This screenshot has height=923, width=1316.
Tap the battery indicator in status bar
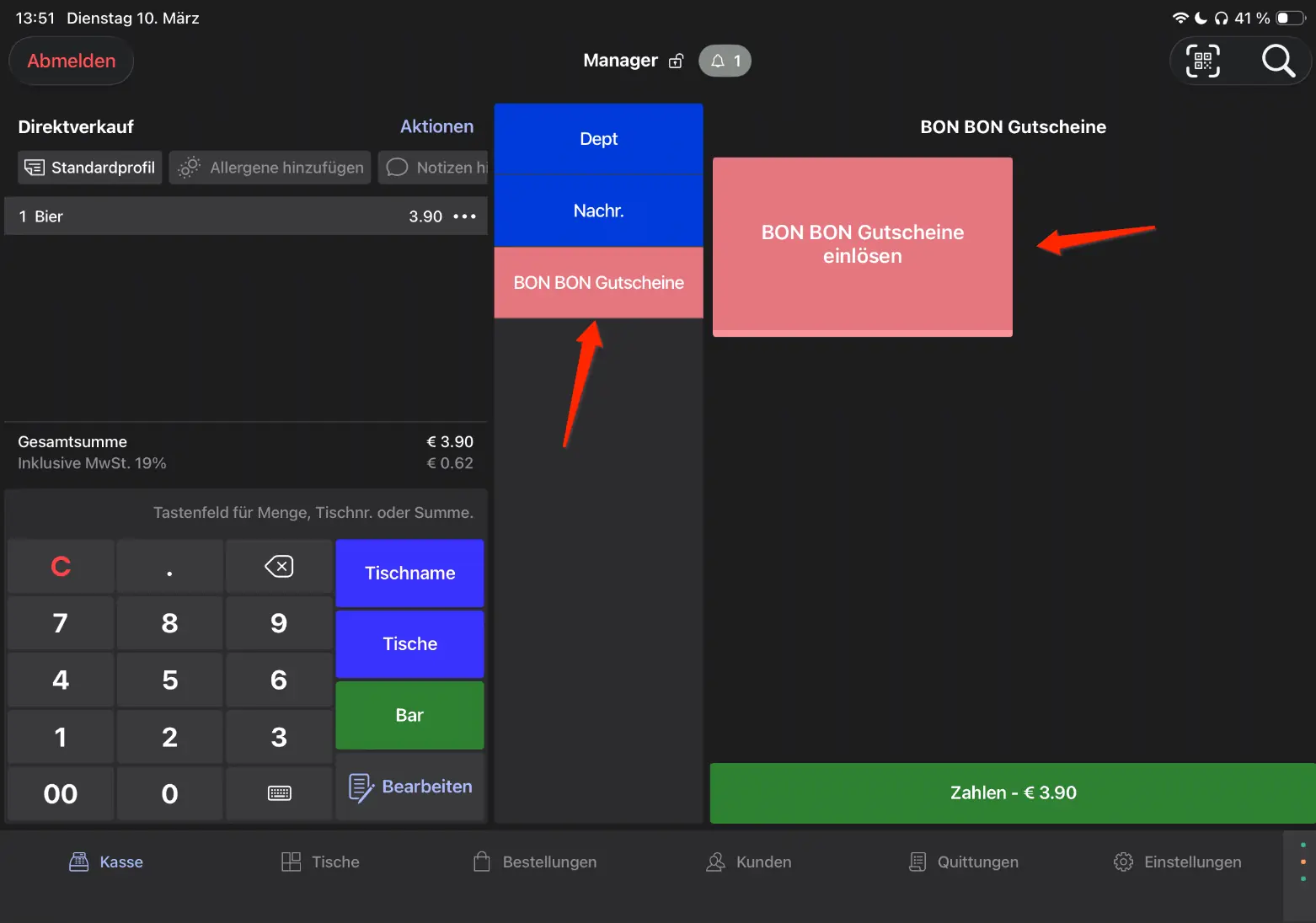click(x=1290, y=18)
